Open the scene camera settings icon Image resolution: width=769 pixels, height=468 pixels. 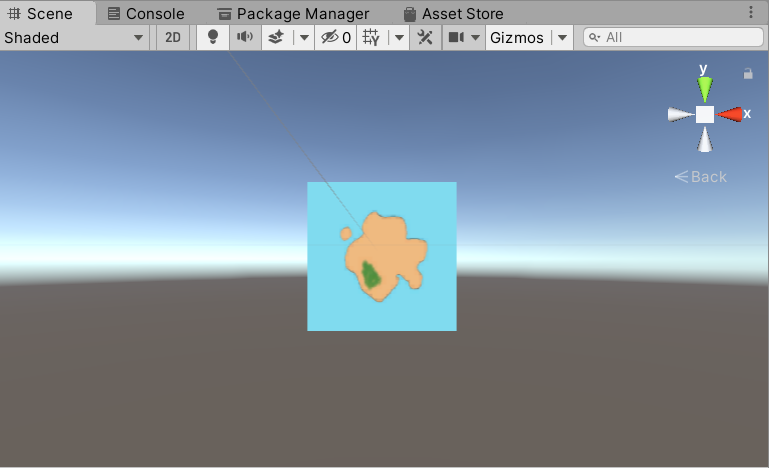pos(456,38)
